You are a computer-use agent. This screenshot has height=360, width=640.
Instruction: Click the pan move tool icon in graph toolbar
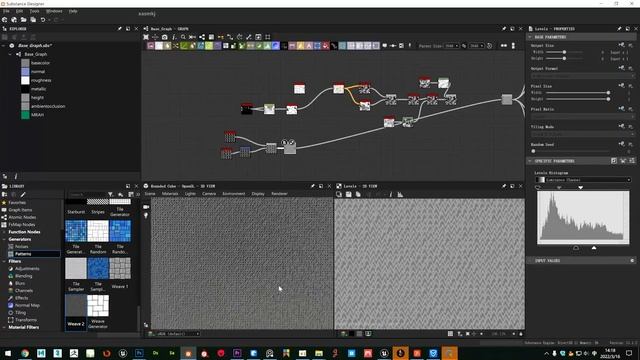point(155,37)
